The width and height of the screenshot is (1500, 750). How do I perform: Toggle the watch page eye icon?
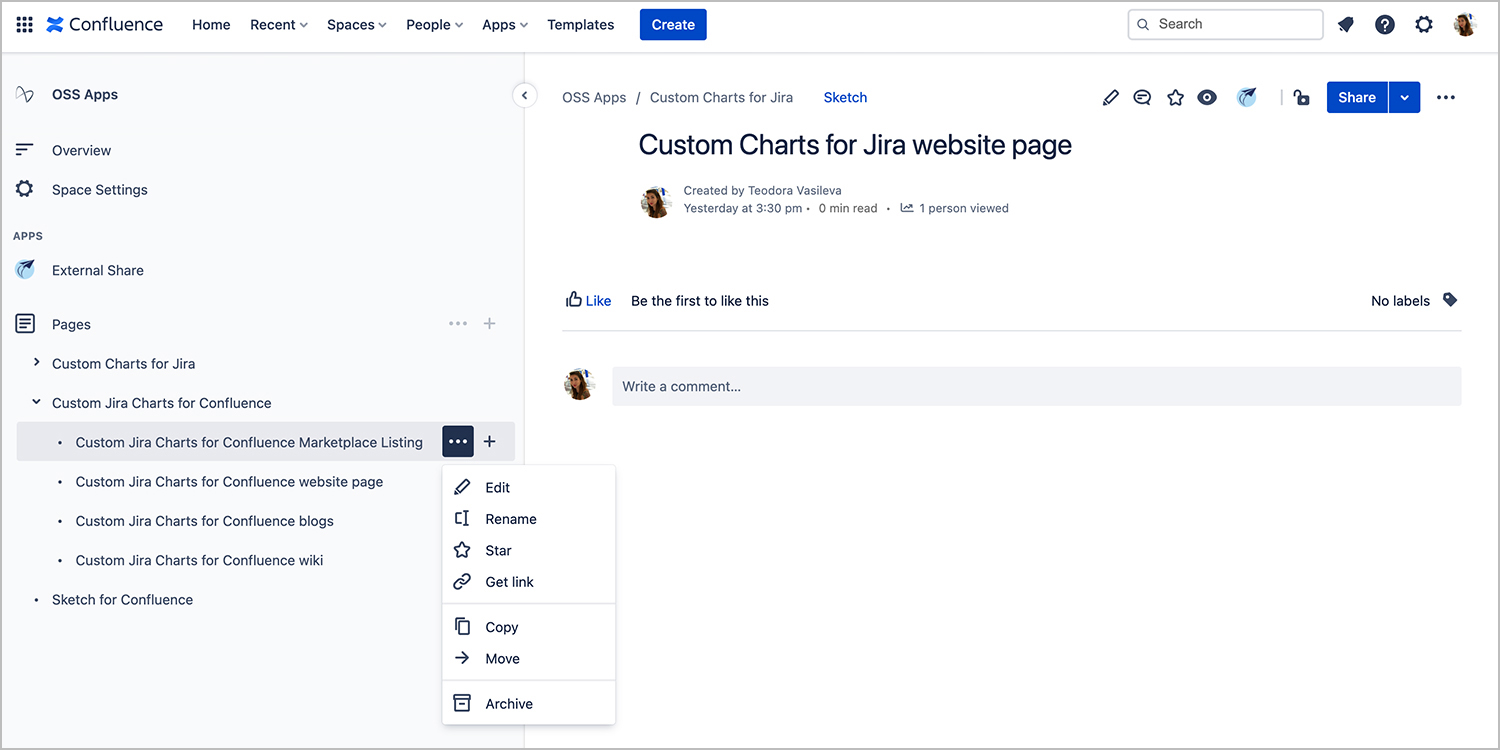pyautogui.click(x=1207, y=97)
